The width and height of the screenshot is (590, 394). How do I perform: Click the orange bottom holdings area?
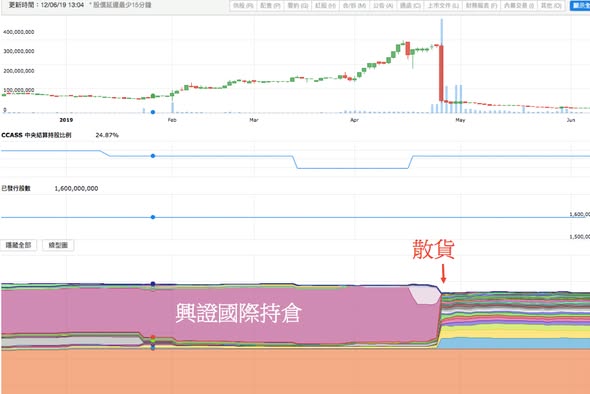tap(295, 371)
